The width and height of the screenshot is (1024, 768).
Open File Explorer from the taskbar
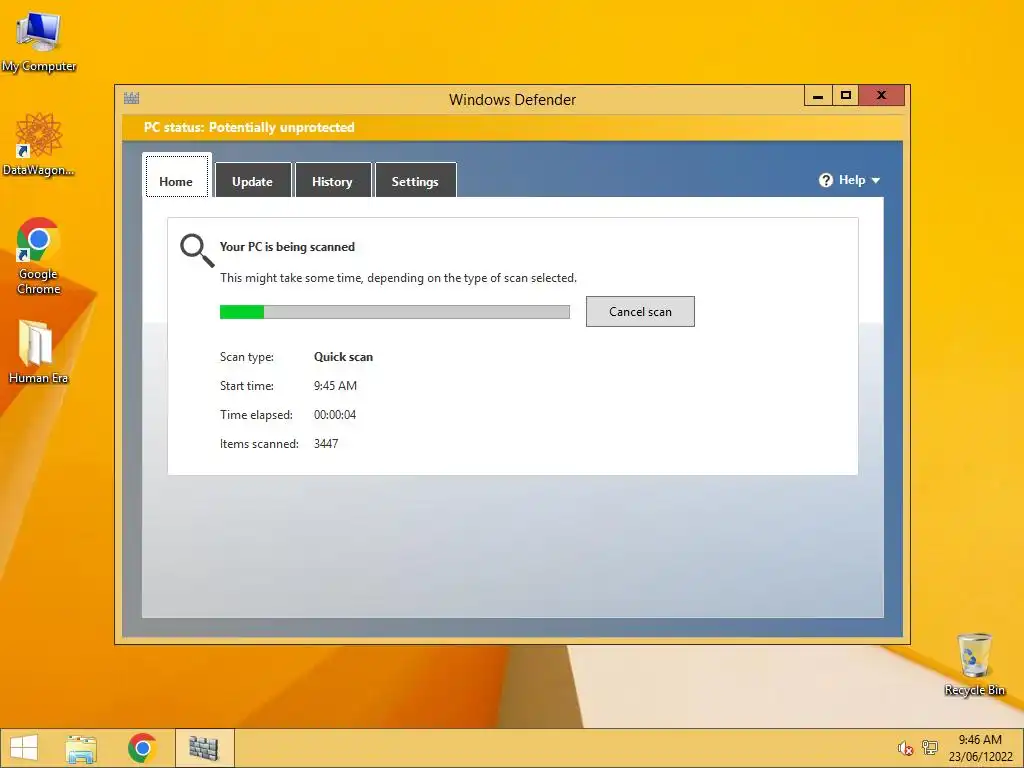81,748
